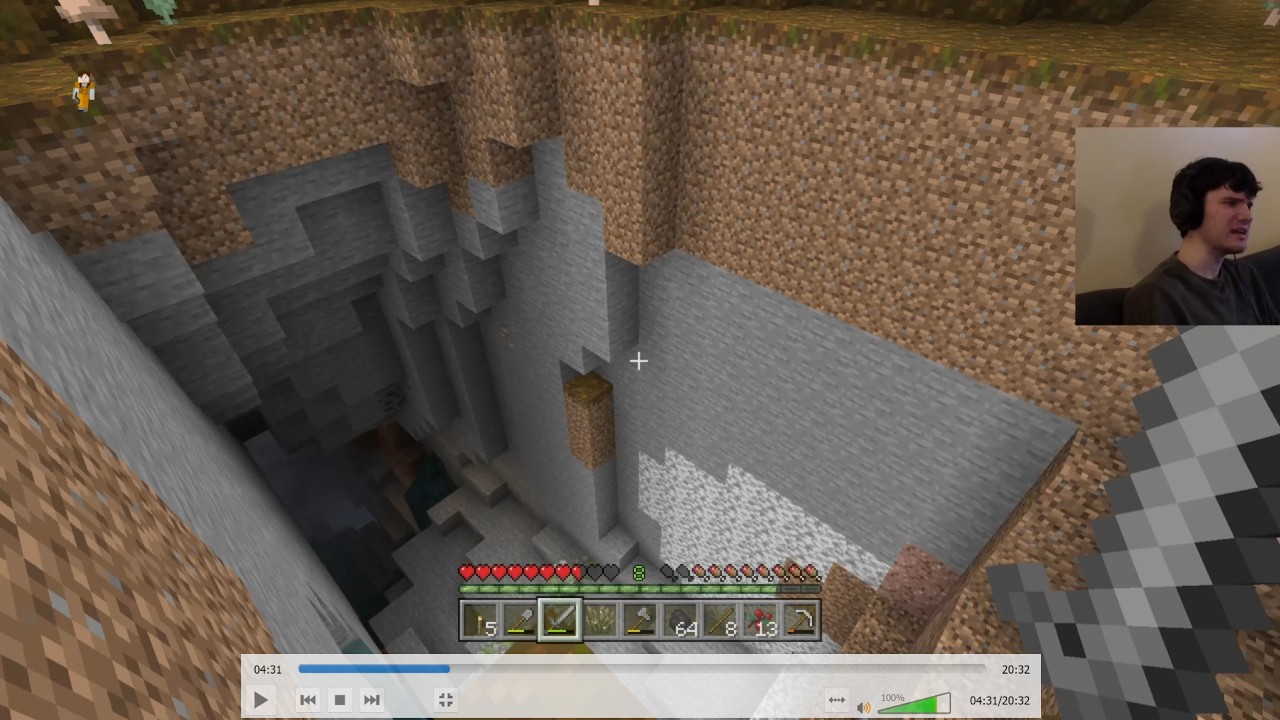Screen dimensions: 1280x720
Task: Click the experience level number 8
Action: (x=639, y=573)
